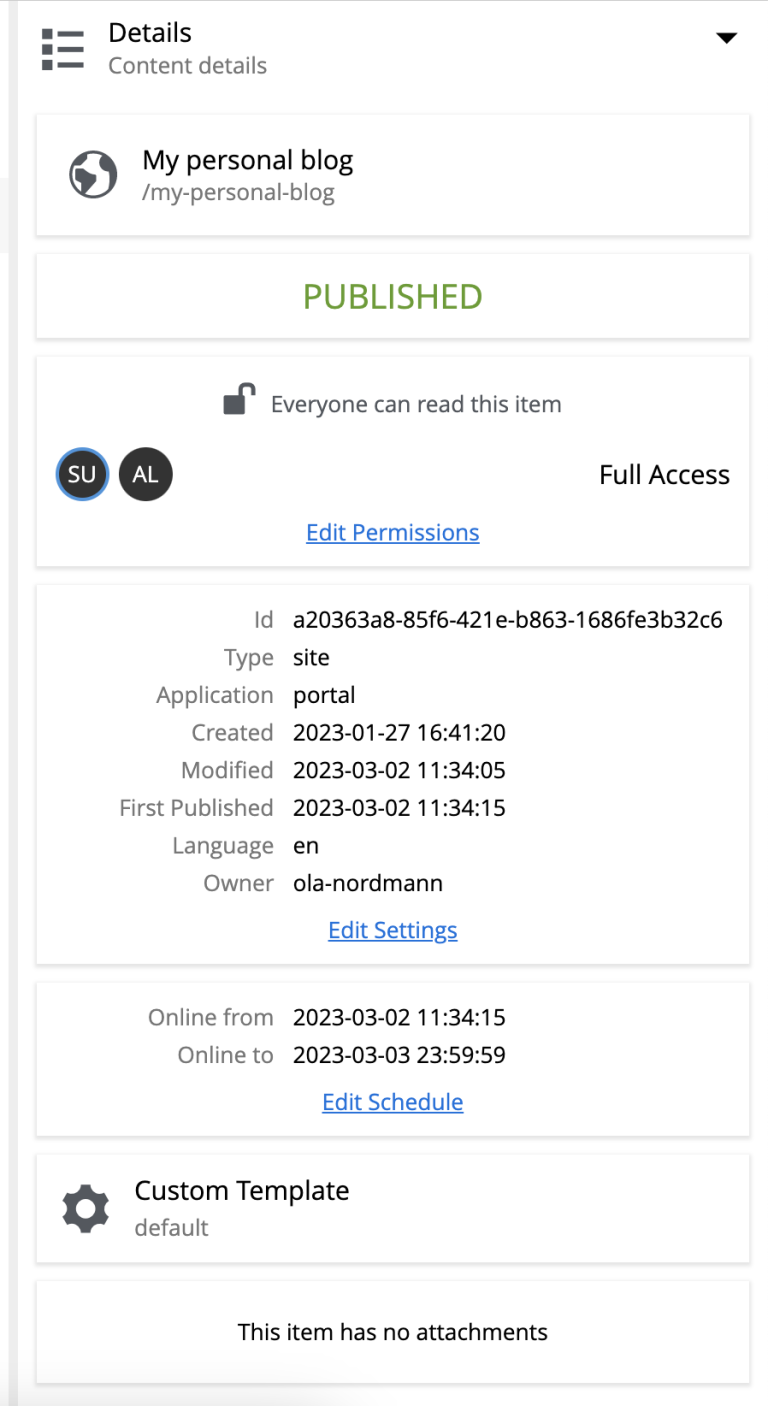Click the Full Access label

[x=664, y=475]
